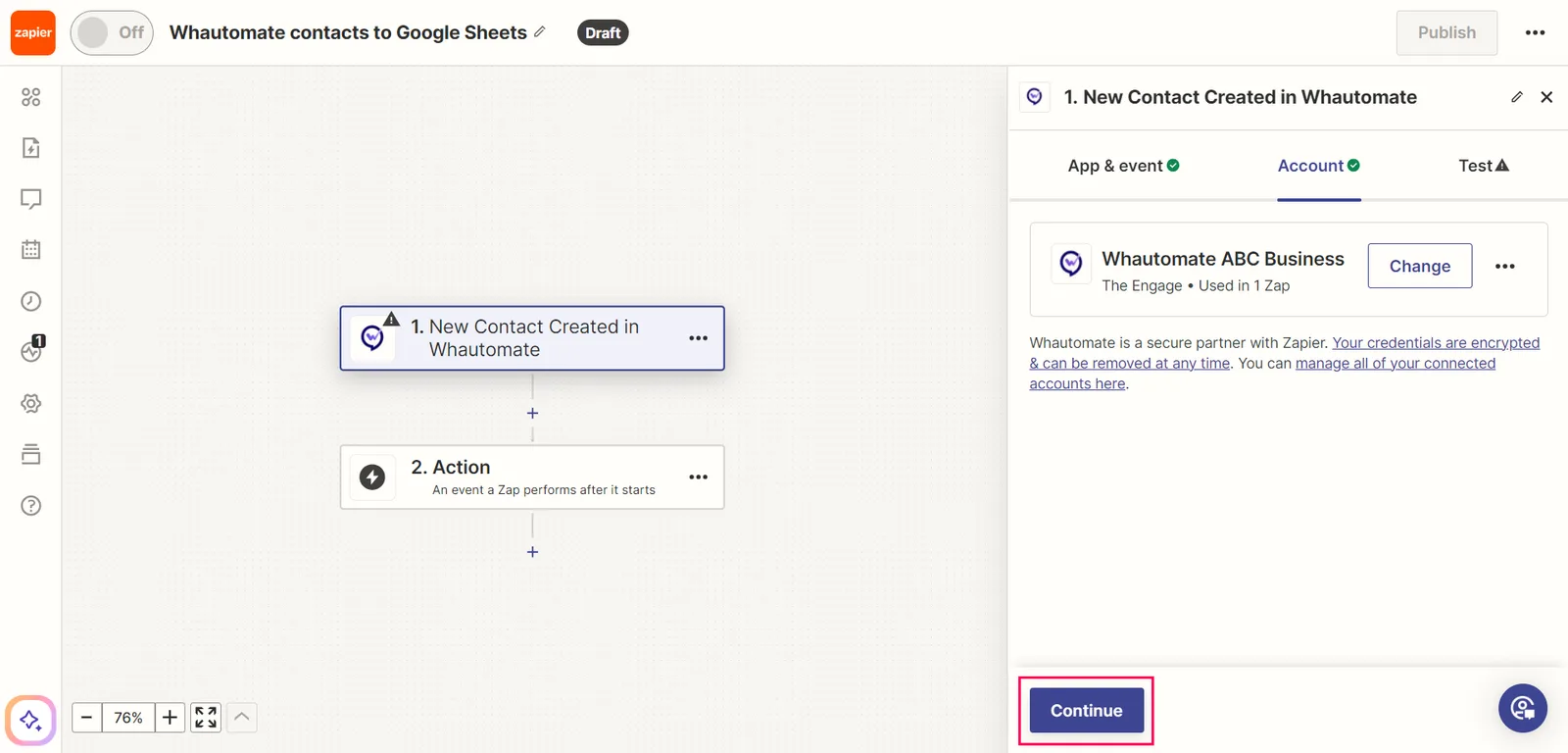Open the notes comment sidebar icon

tap(31, 199)
